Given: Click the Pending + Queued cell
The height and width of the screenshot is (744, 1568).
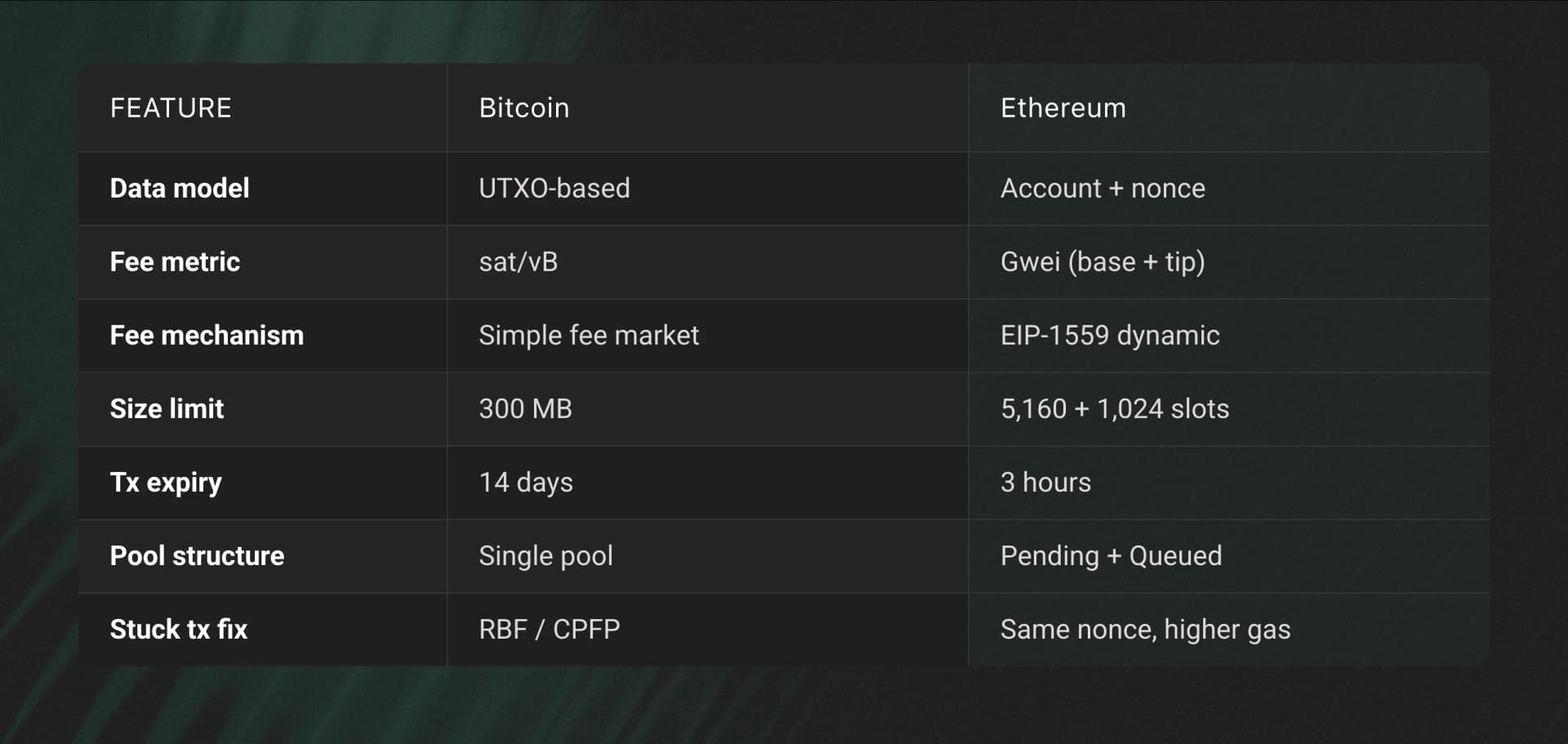Looking at the screenshot, I should tap(1111, 556).
